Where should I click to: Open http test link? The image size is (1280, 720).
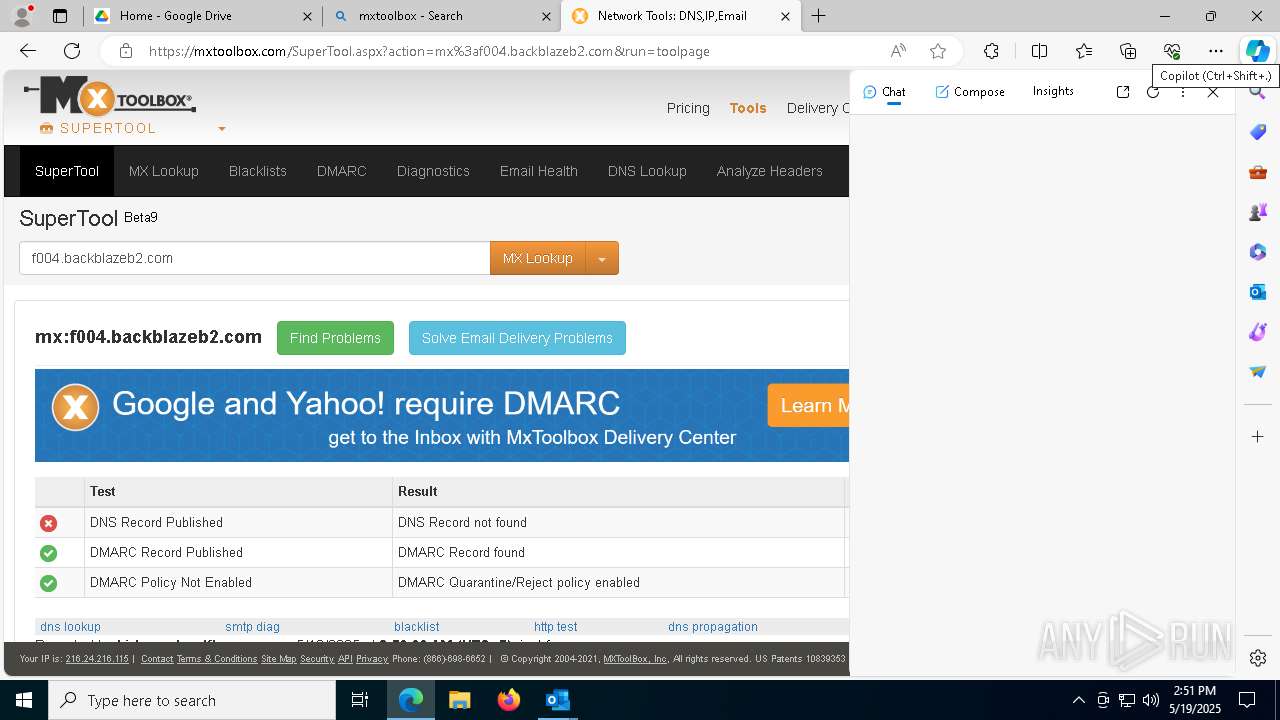pos(555,627)
